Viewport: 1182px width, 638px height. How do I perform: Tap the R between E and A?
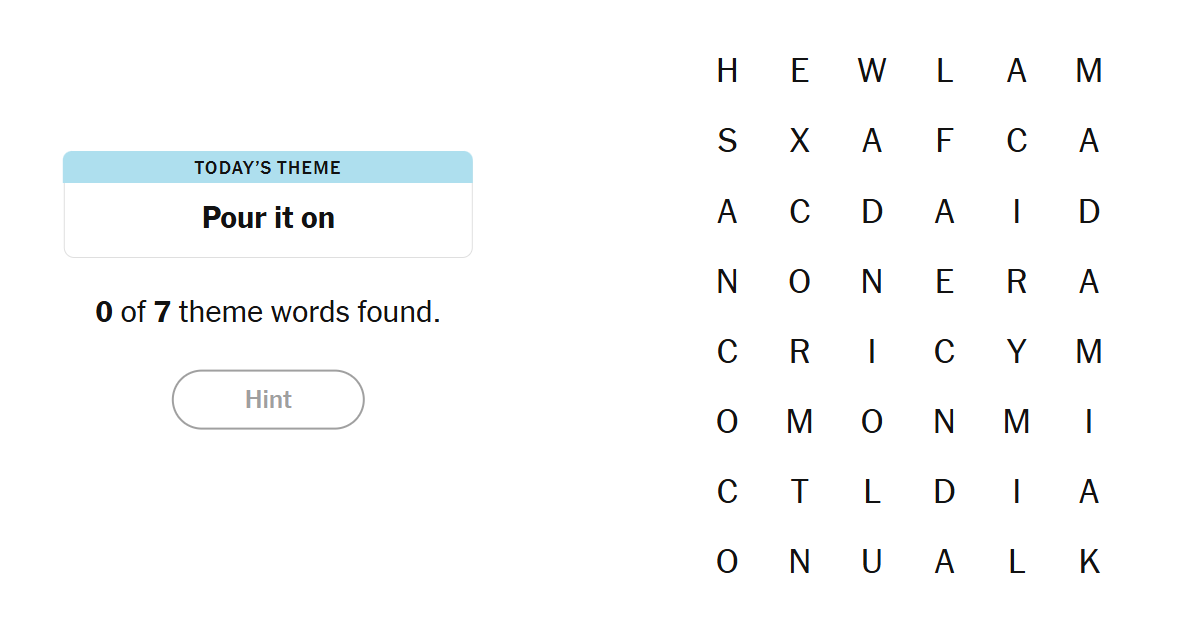click(1016, 282)
